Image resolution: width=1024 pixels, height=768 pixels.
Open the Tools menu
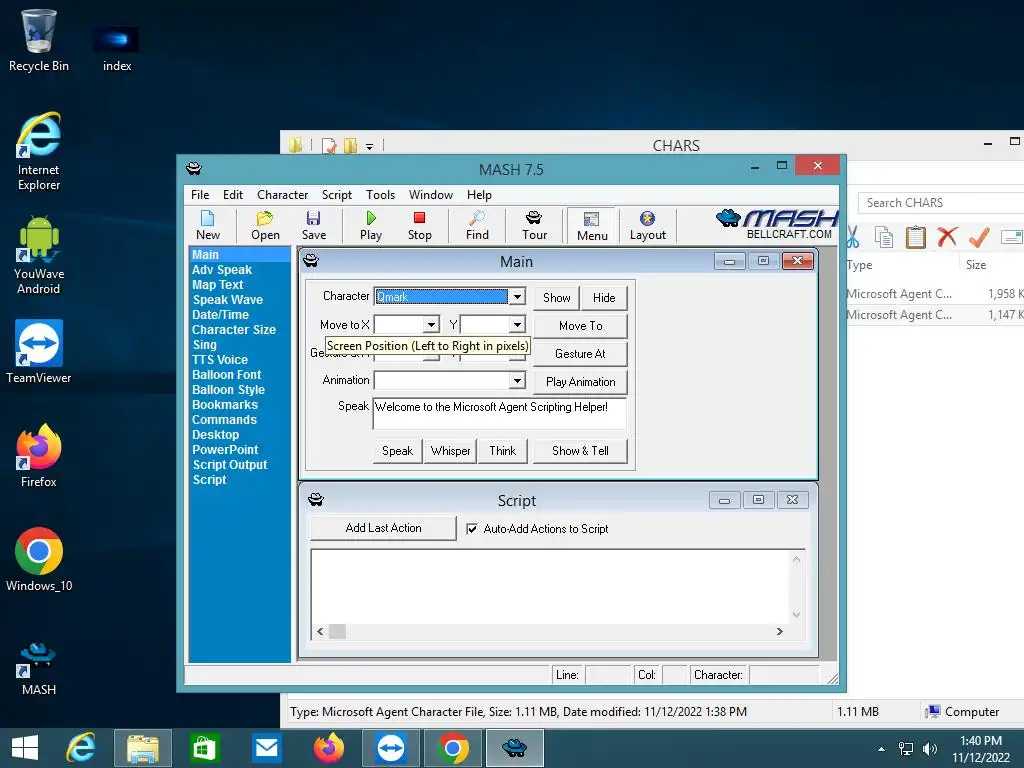click(380, 195)
